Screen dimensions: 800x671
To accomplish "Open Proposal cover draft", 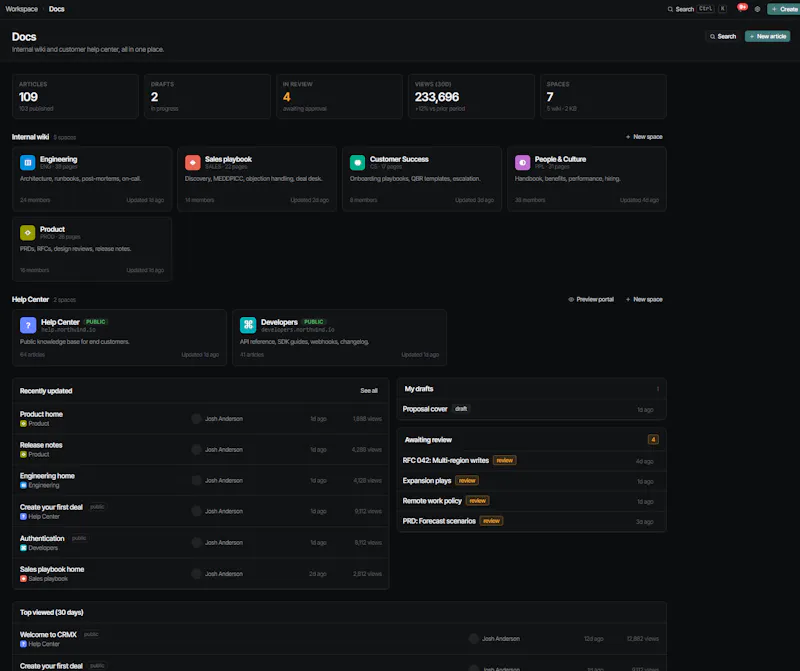I will click(425, 409).
